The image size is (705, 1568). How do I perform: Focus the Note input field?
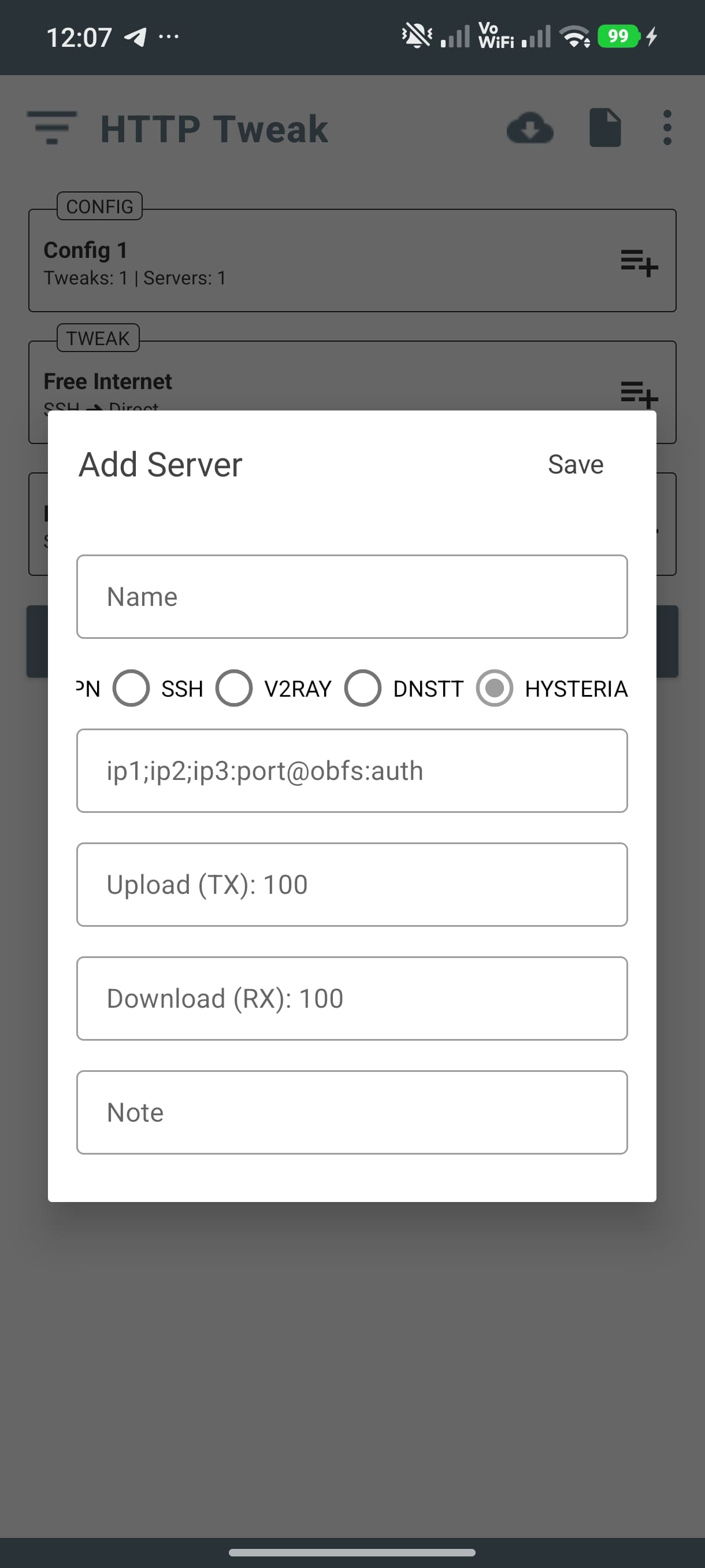coord(352,1112)
